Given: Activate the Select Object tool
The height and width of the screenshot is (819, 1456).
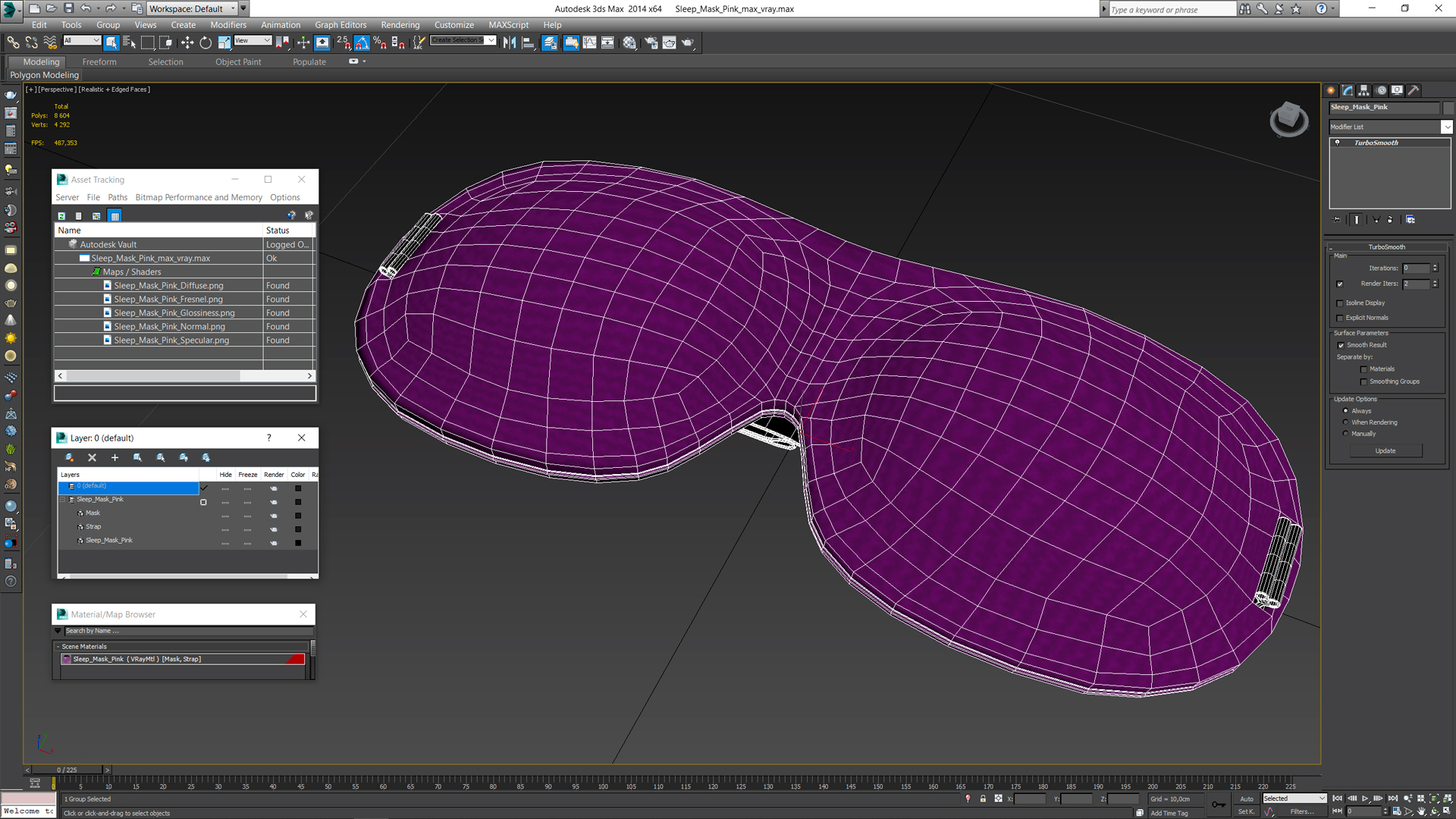Looking at the screenshot, I should (x=111, y=42).
